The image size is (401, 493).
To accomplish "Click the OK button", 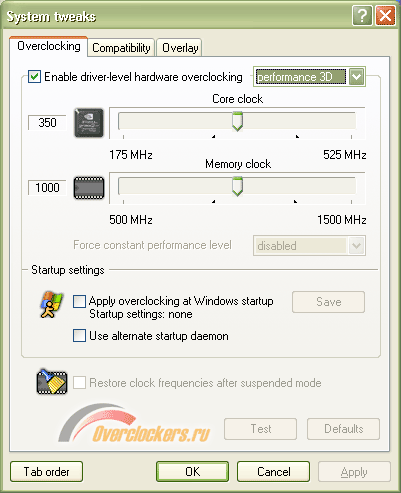I will [193, 472].
